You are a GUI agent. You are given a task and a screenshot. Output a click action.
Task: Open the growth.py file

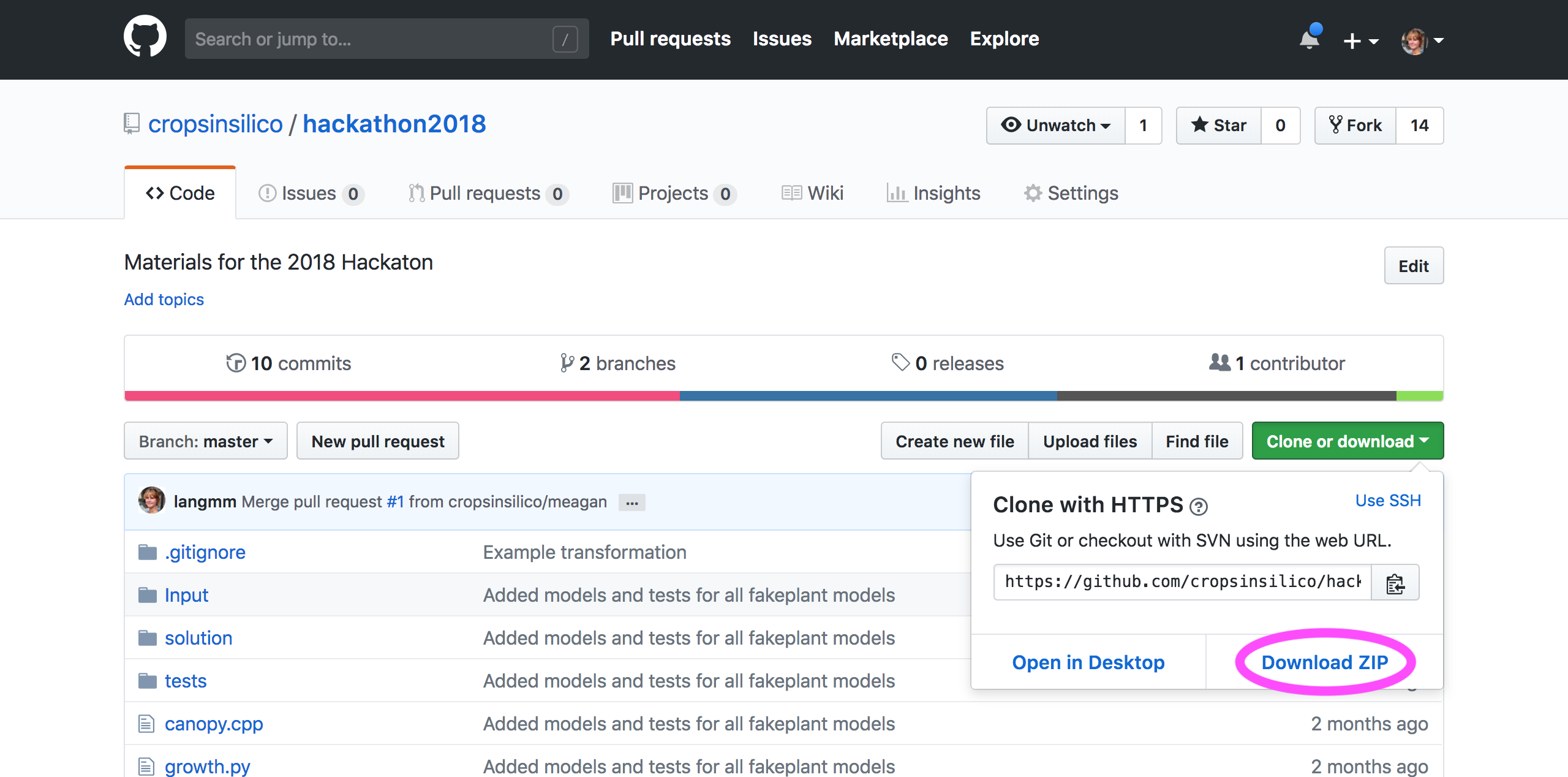208,767
